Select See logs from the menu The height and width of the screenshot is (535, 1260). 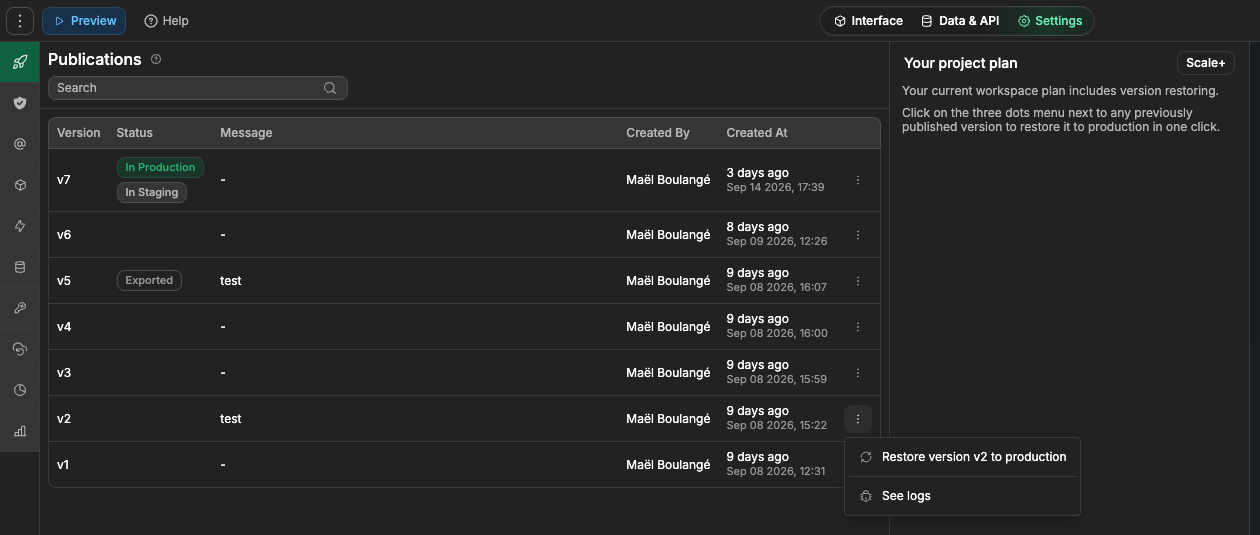coord(962,496)
